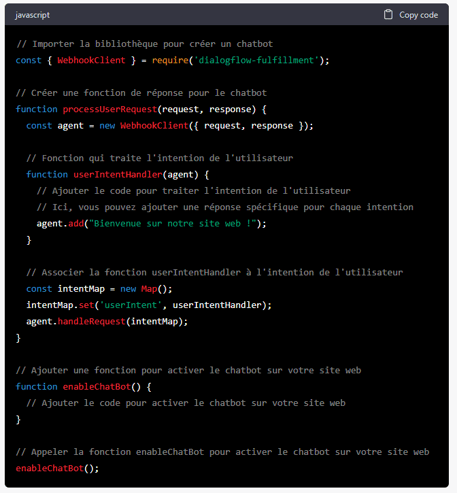Image resolution: width=457 pixels, height=493 pixels.
Task: Click the 'dialogflow-fulfillment' string
Action: click(256, 60)
